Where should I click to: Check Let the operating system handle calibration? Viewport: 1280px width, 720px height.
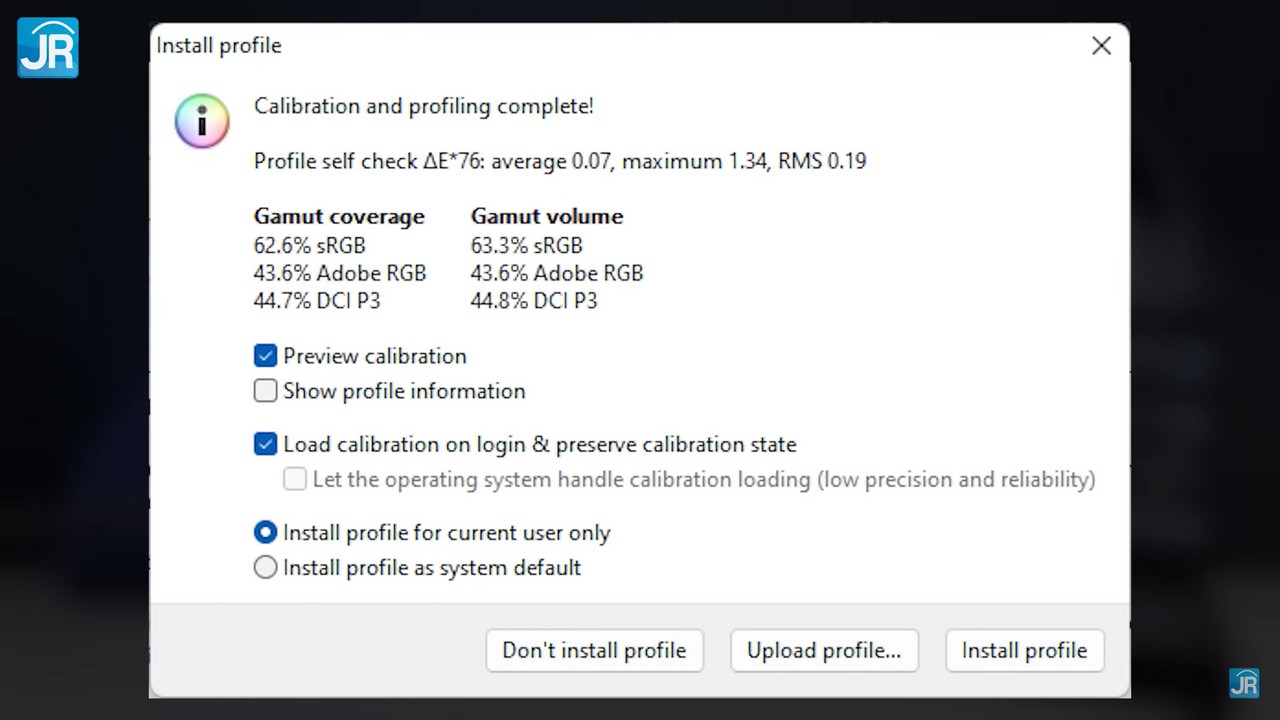coord(295,479)
